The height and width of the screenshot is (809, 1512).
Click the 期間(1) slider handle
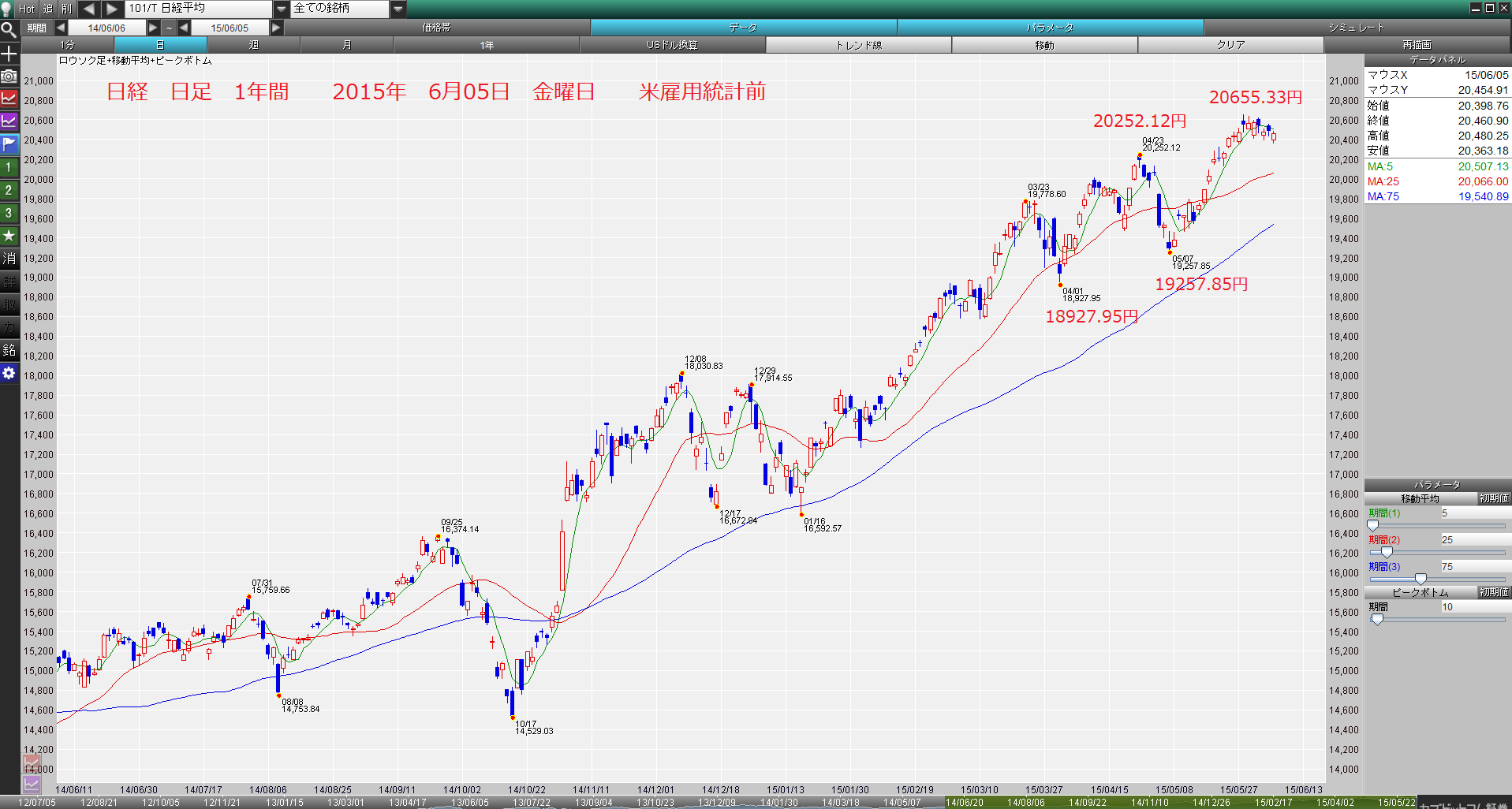click(1372, 525)
